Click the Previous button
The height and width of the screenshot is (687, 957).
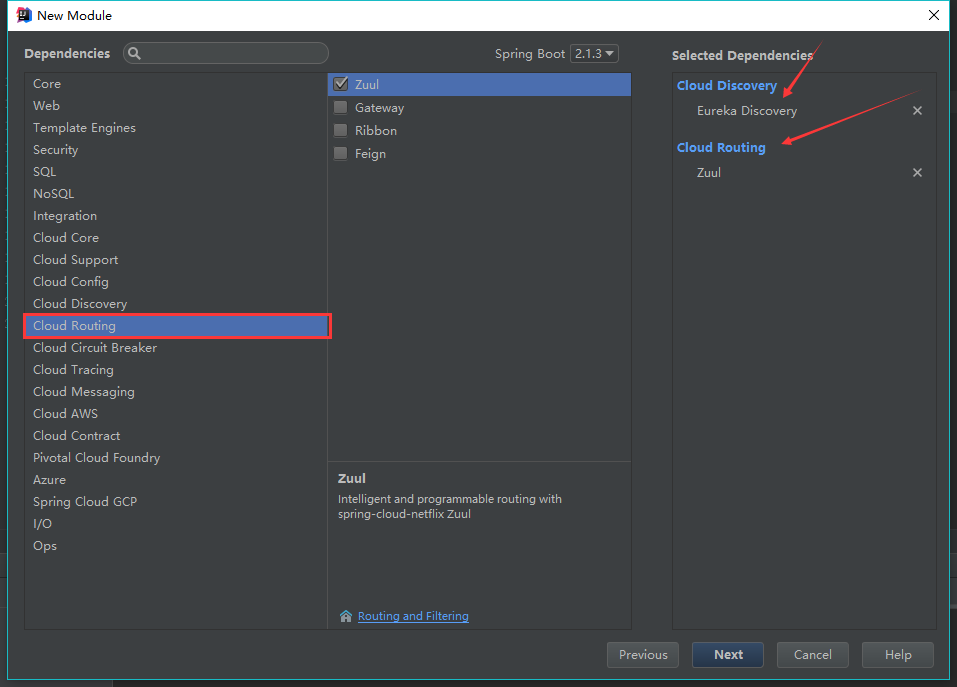tap(643, 655)
